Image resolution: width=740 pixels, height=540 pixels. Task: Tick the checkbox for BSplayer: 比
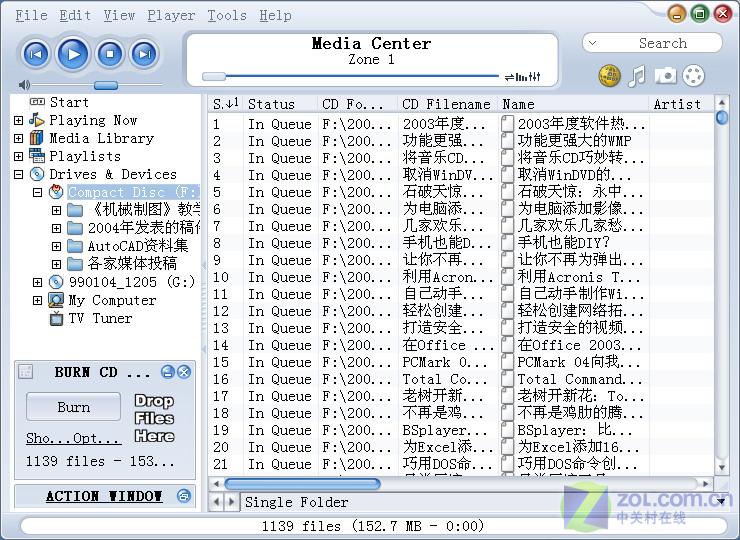(507, 430)
